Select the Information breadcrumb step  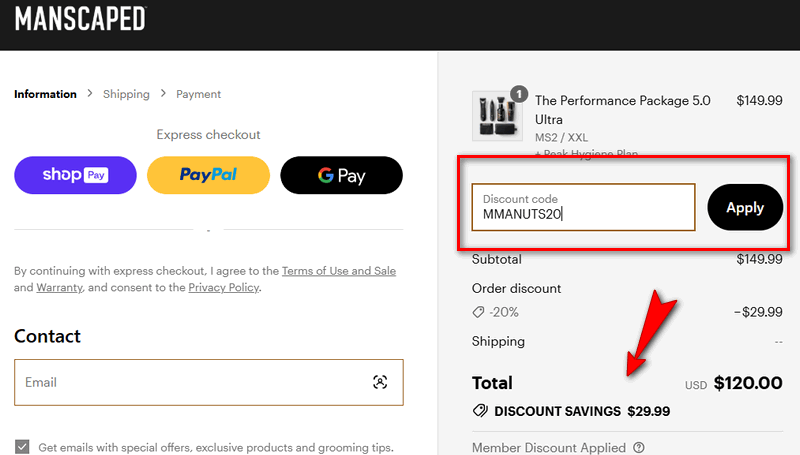[45, 94]
